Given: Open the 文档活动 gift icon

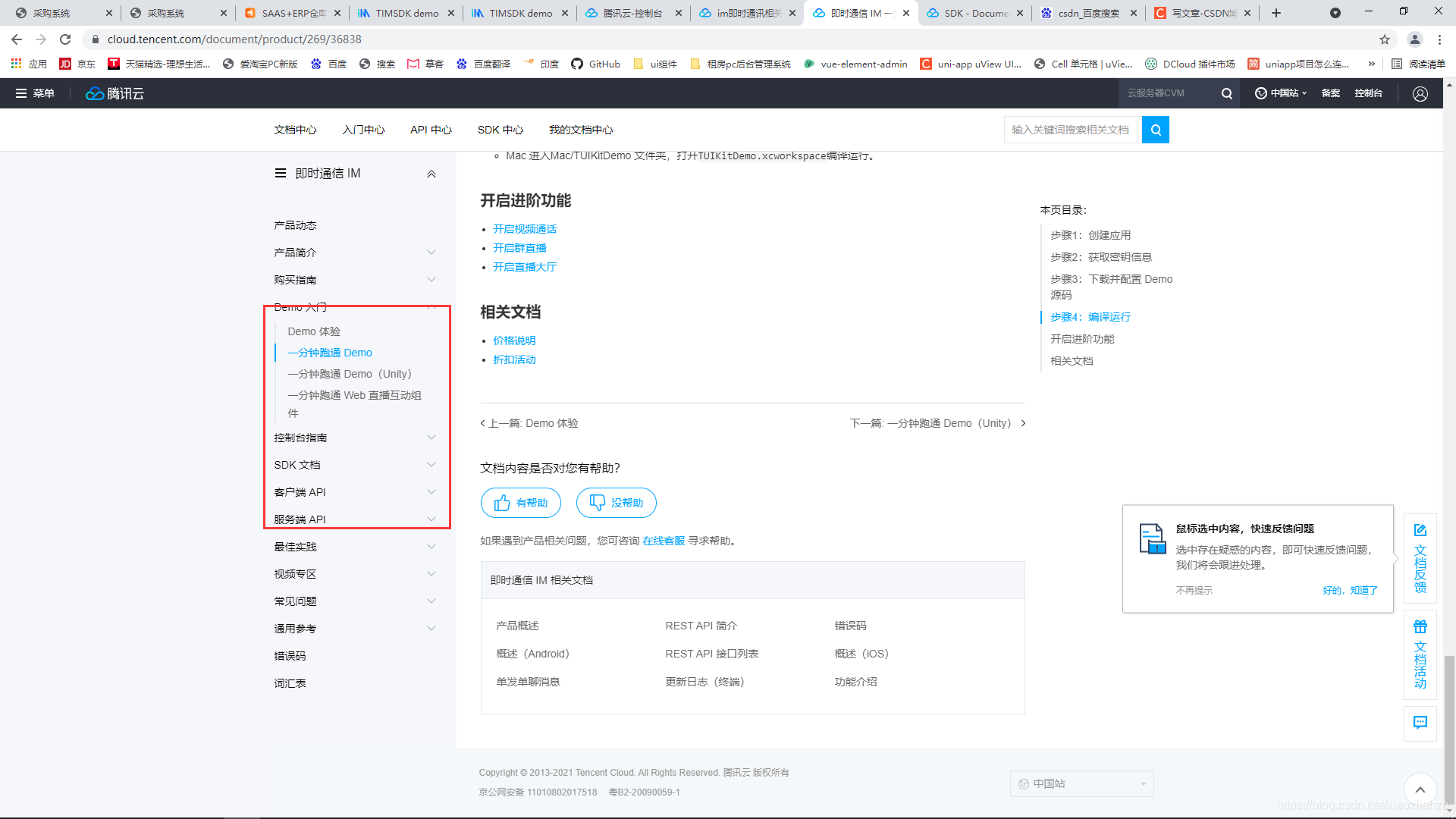Looking at the screenshot, I should coord(1420,627).
